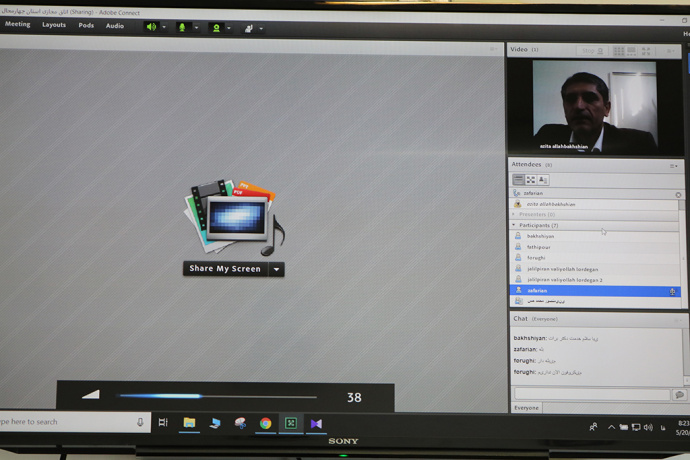Screen dimensions: 690x460
Task: Open the raise hand status dropdown arrow
Action: coord(261,28)
